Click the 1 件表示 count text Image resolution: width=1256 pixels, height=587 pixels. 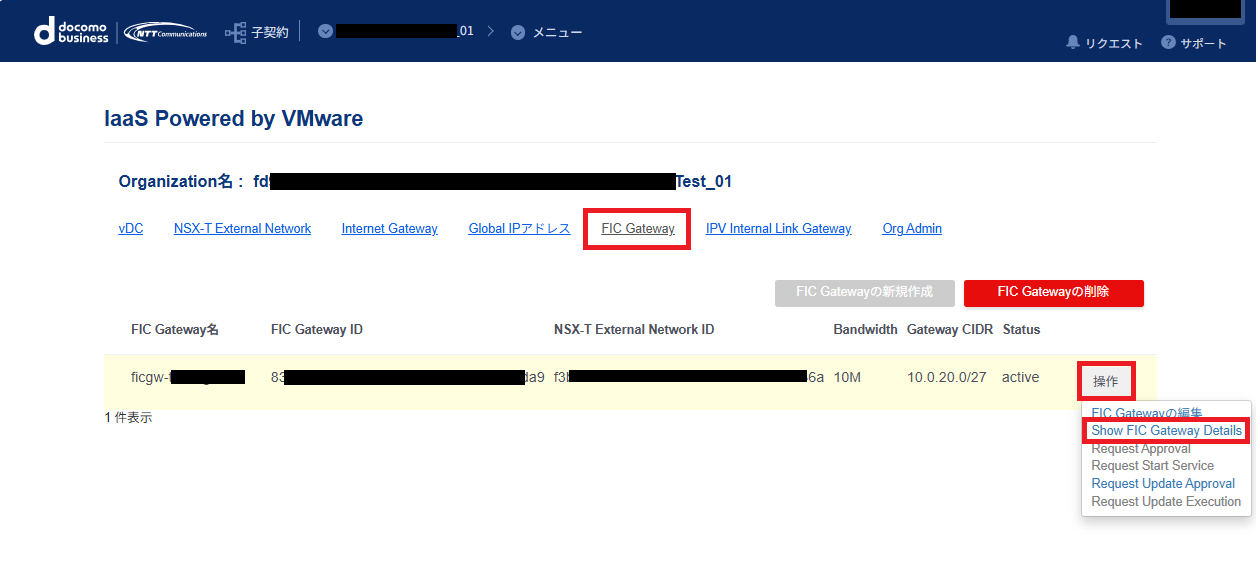pyautogui.click(x=128, y=418)
